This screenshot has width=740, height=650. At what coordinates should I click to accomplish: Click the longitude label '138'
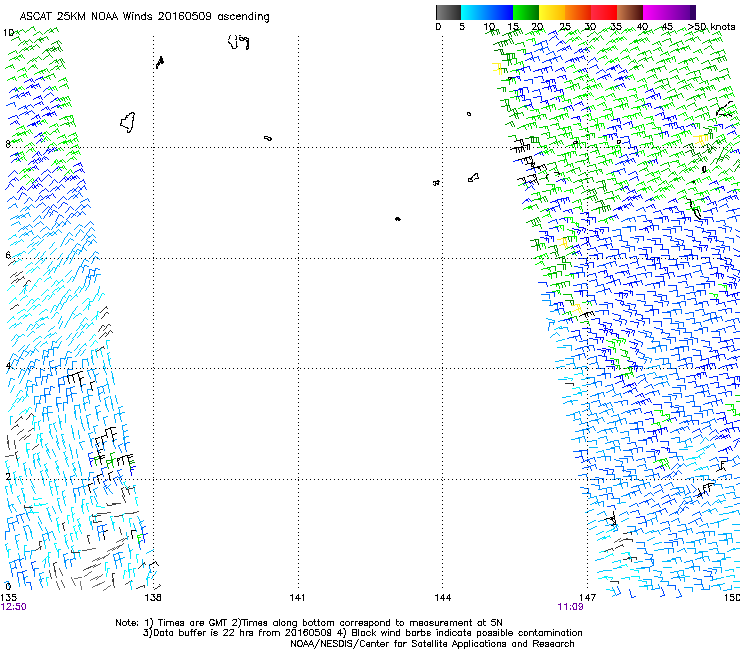point(153,598)
